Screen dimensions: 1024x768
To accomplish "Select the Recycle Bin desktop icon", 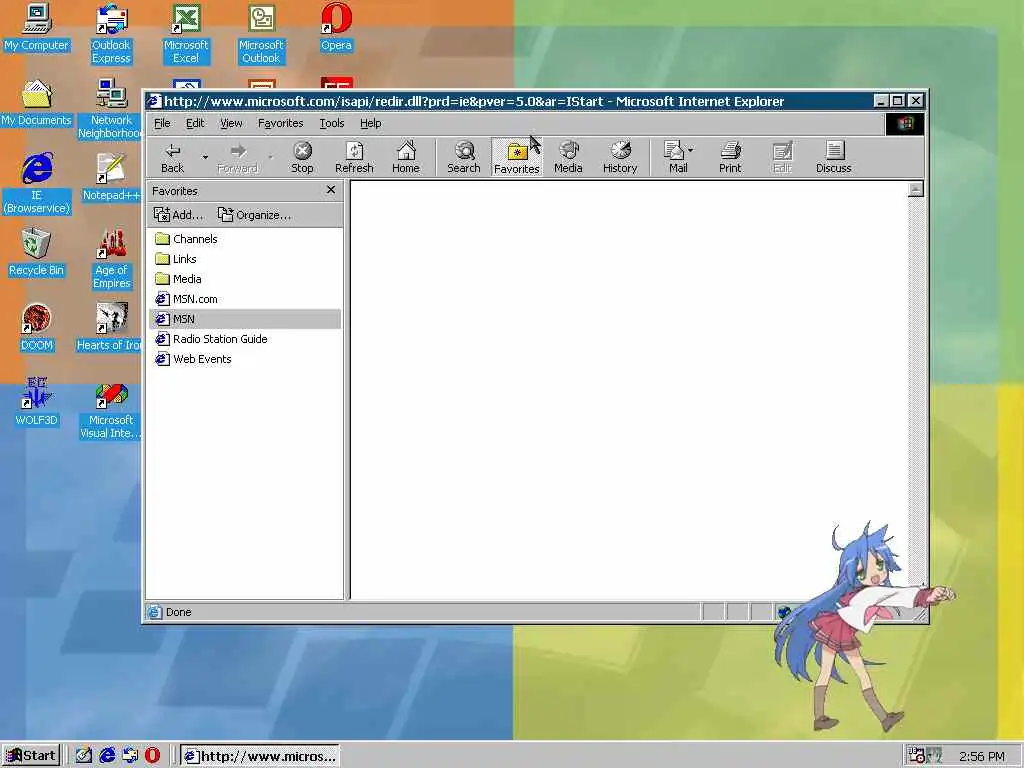I will coord(36,253).
